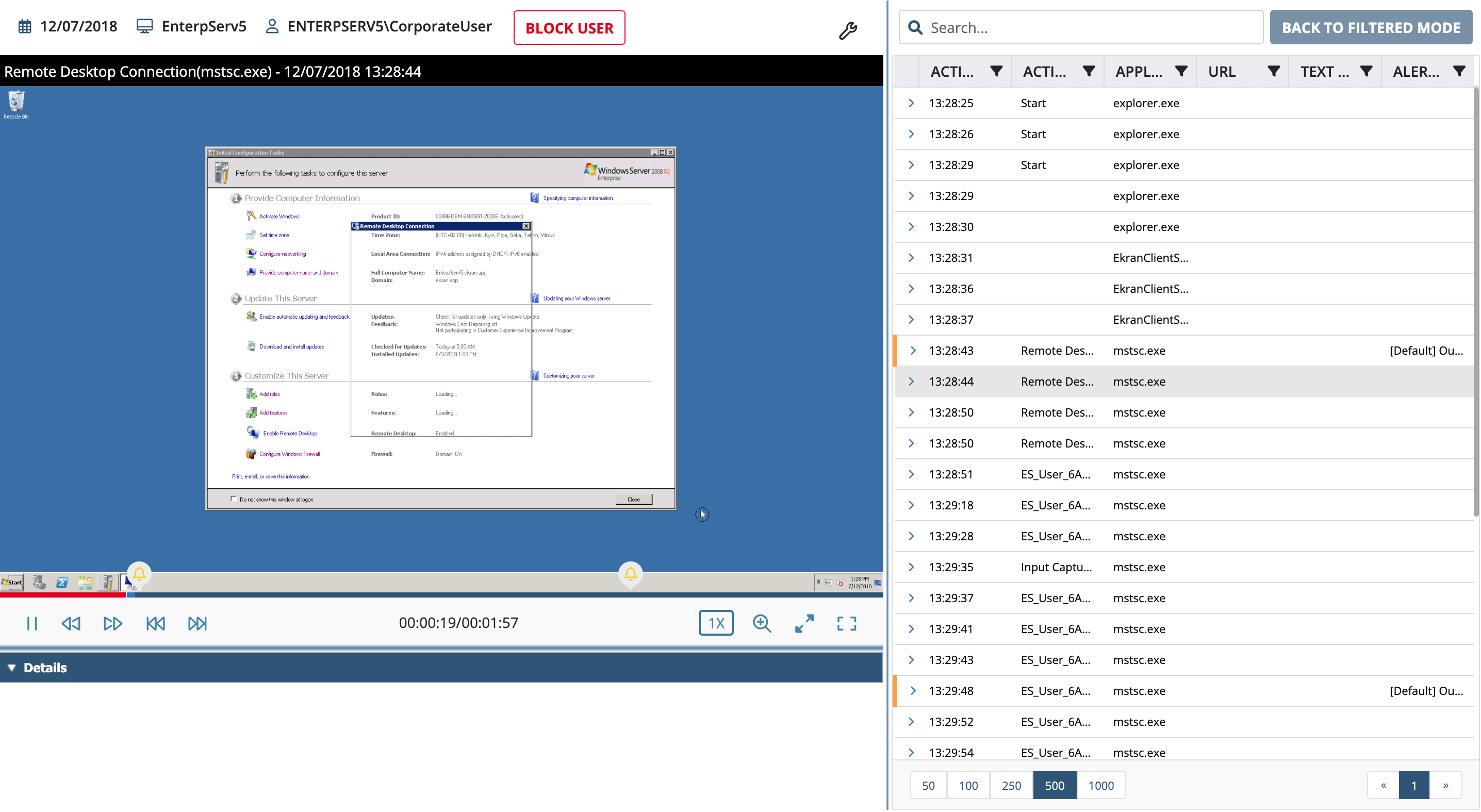The height and width of the screenshot is (812, 1481).
Task: Click the user icon beside CorporateUser
Action: pos(272,26)
